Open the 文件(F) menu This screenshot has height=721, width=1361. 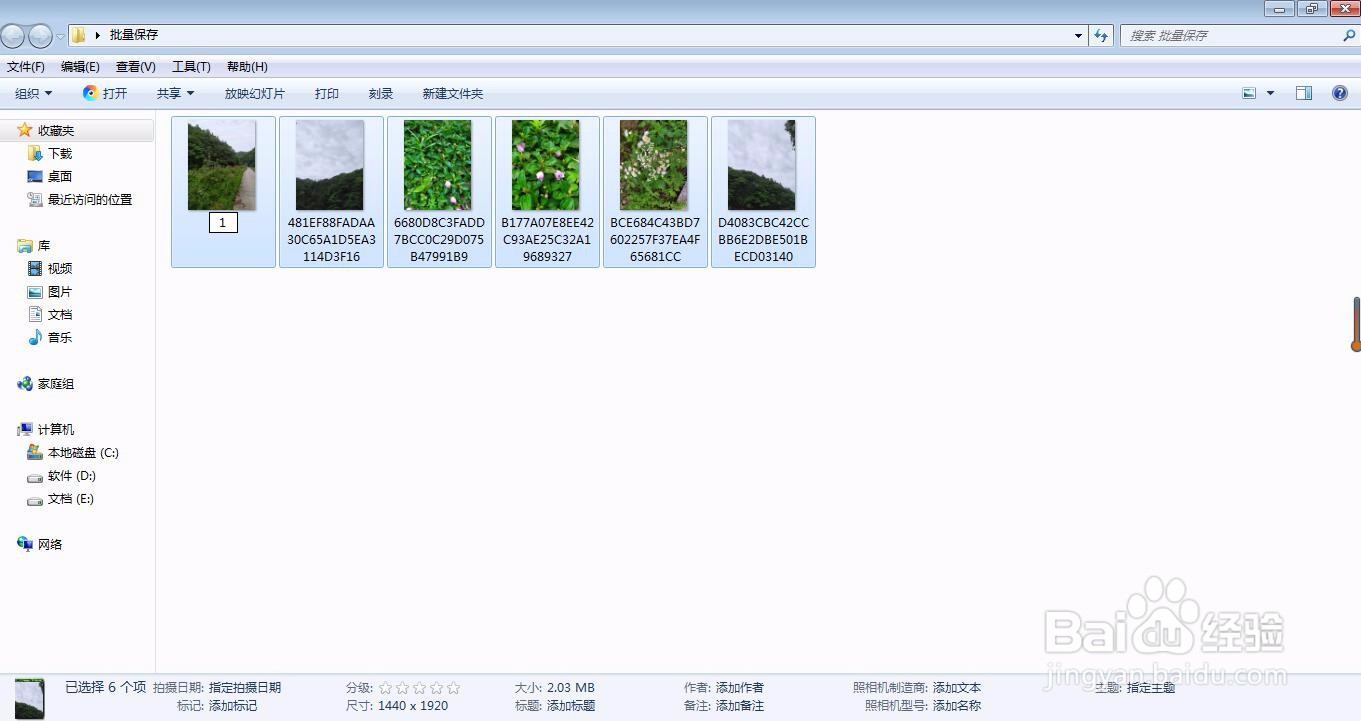click(26, 67)
